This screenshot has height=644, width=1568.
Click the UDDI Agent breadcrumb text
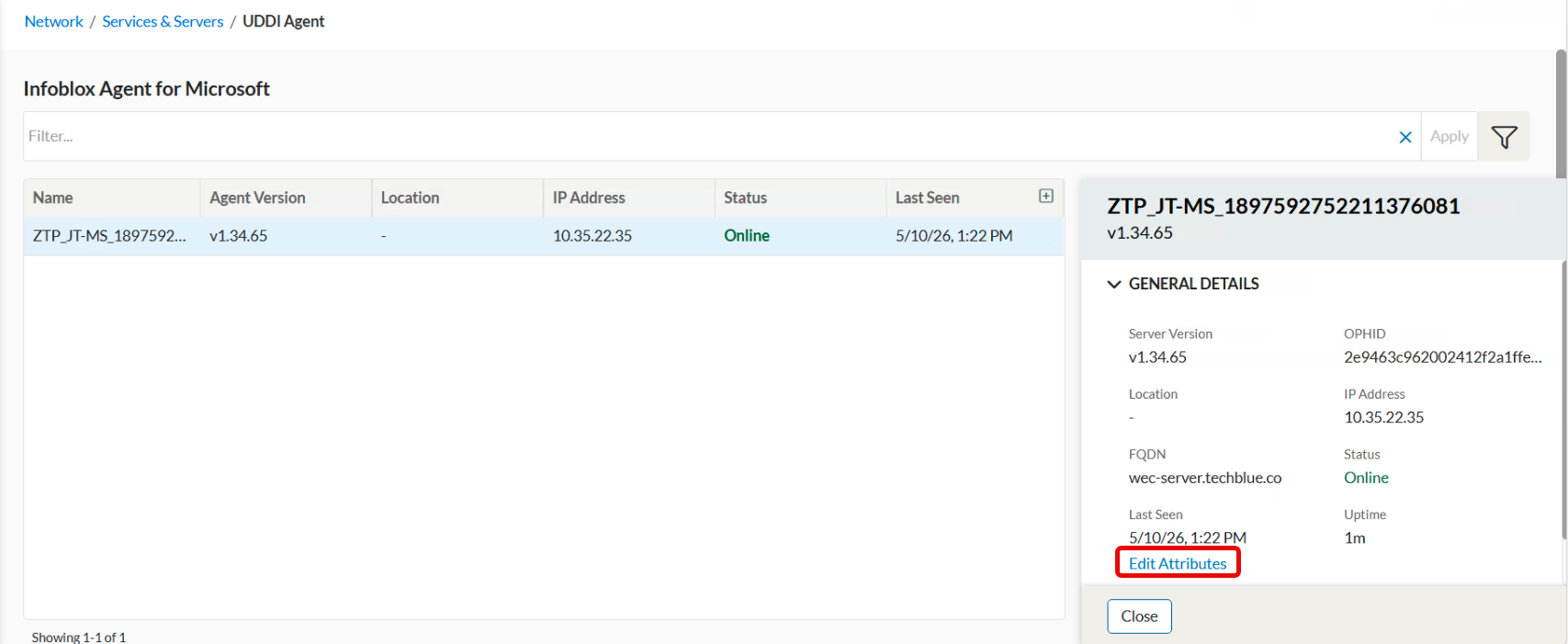pyautogui.click(x=283, y=21)
